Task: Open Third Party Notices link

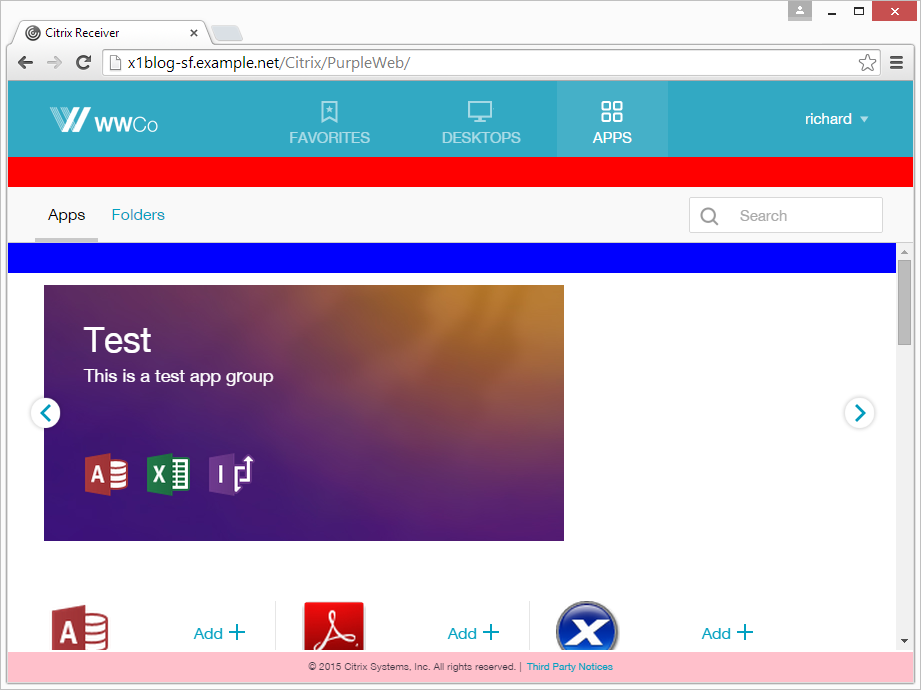Action: point(569,667)
